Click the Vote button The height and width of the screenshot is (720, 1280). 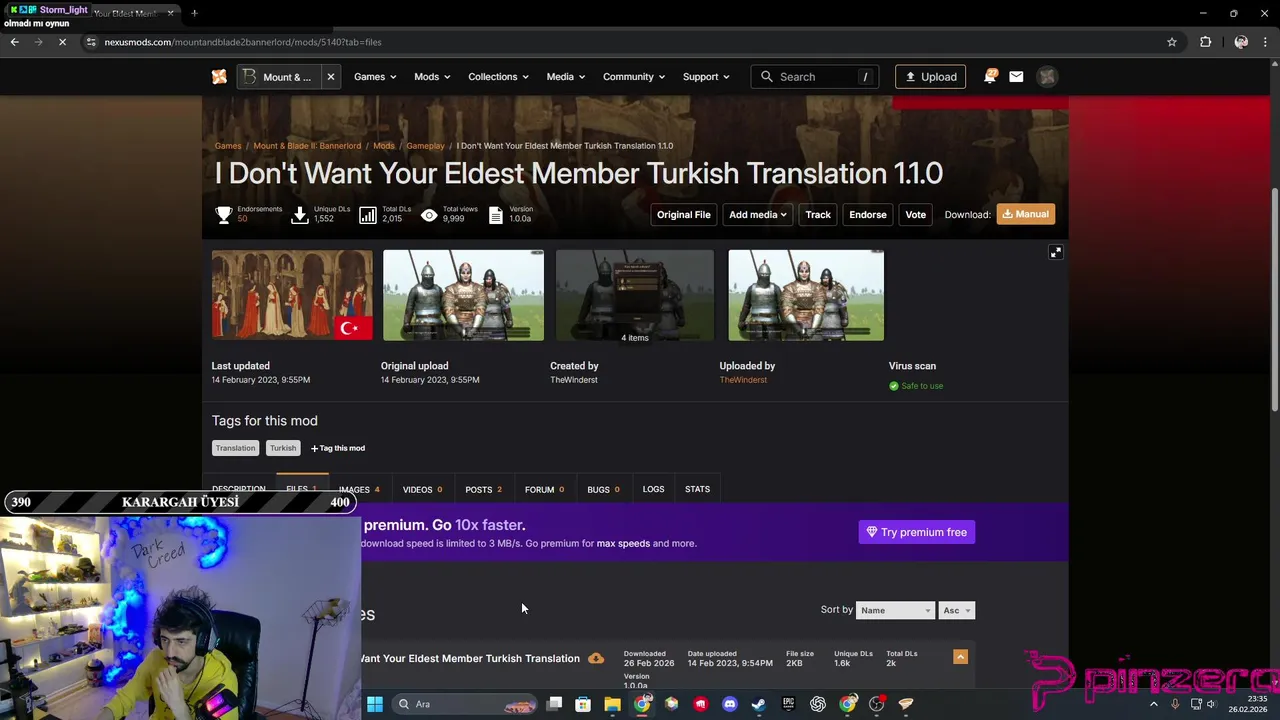point(915,214)
